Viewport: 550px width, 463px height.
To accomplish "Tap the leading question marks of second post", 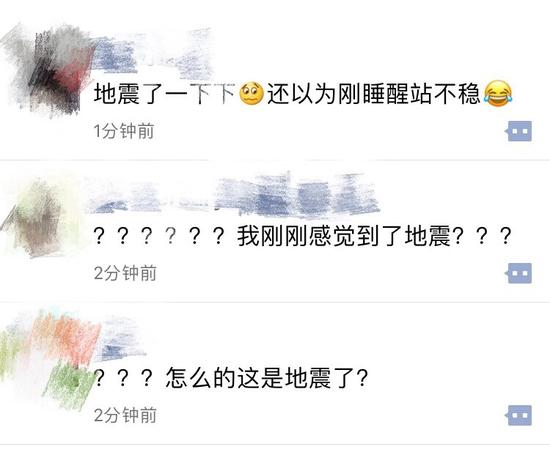I will pyautogui.click(x=160, y=236).
